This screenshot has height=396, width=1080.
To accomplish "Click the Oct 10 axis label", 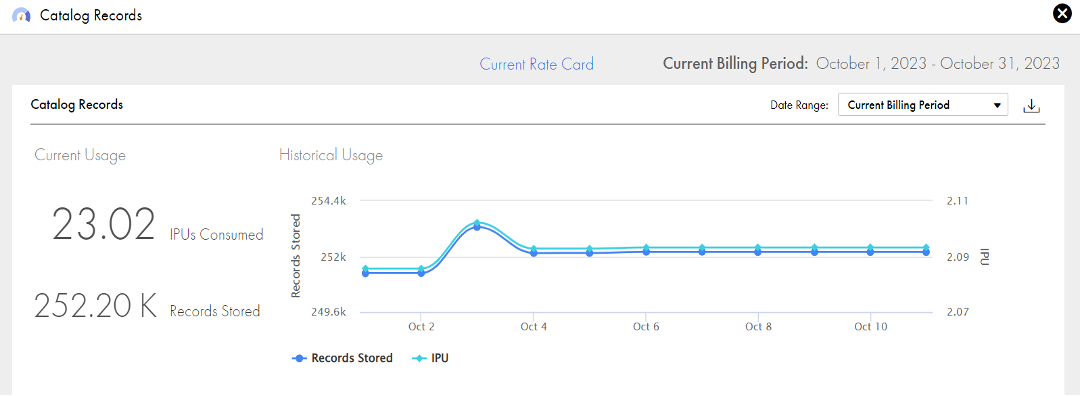I will coord(871,326).
